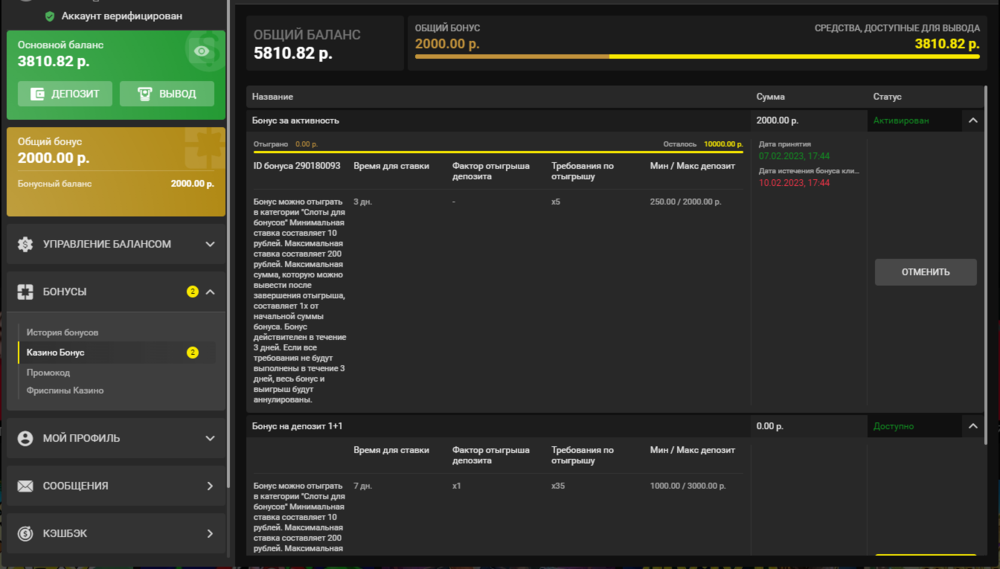Click the Бонусы puzzle icon
Screen dimensions: 1000x569
[25, 292]
